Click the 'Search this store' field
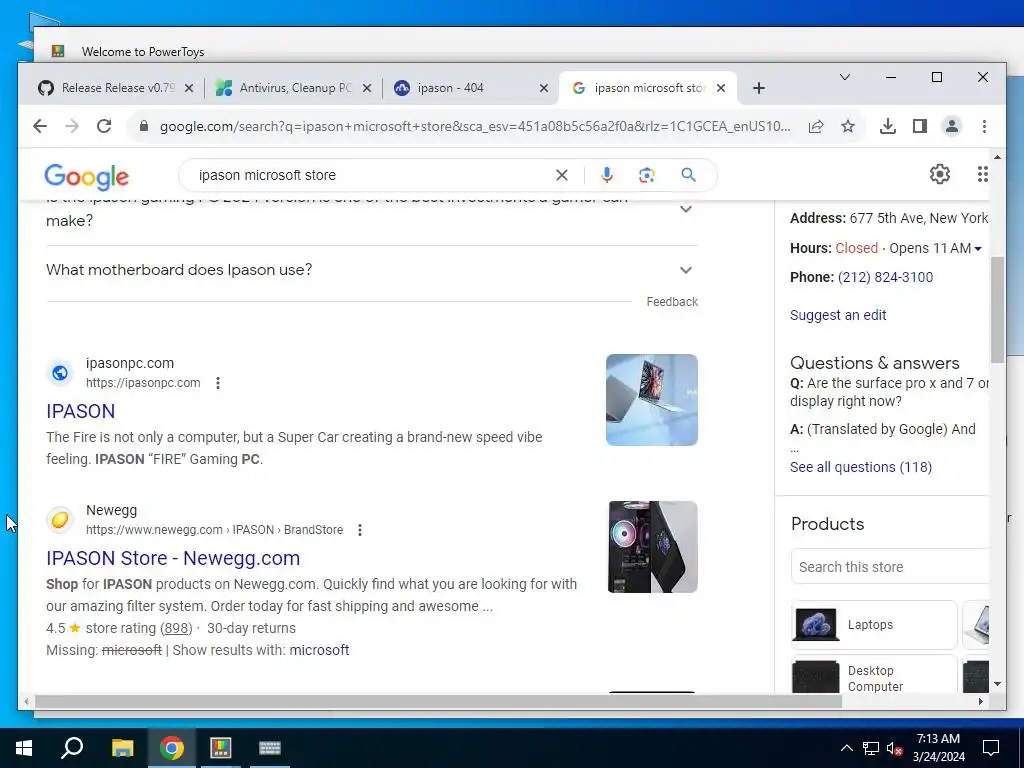The height and width of the screenshot is (768, 1024). coord(891,567)
